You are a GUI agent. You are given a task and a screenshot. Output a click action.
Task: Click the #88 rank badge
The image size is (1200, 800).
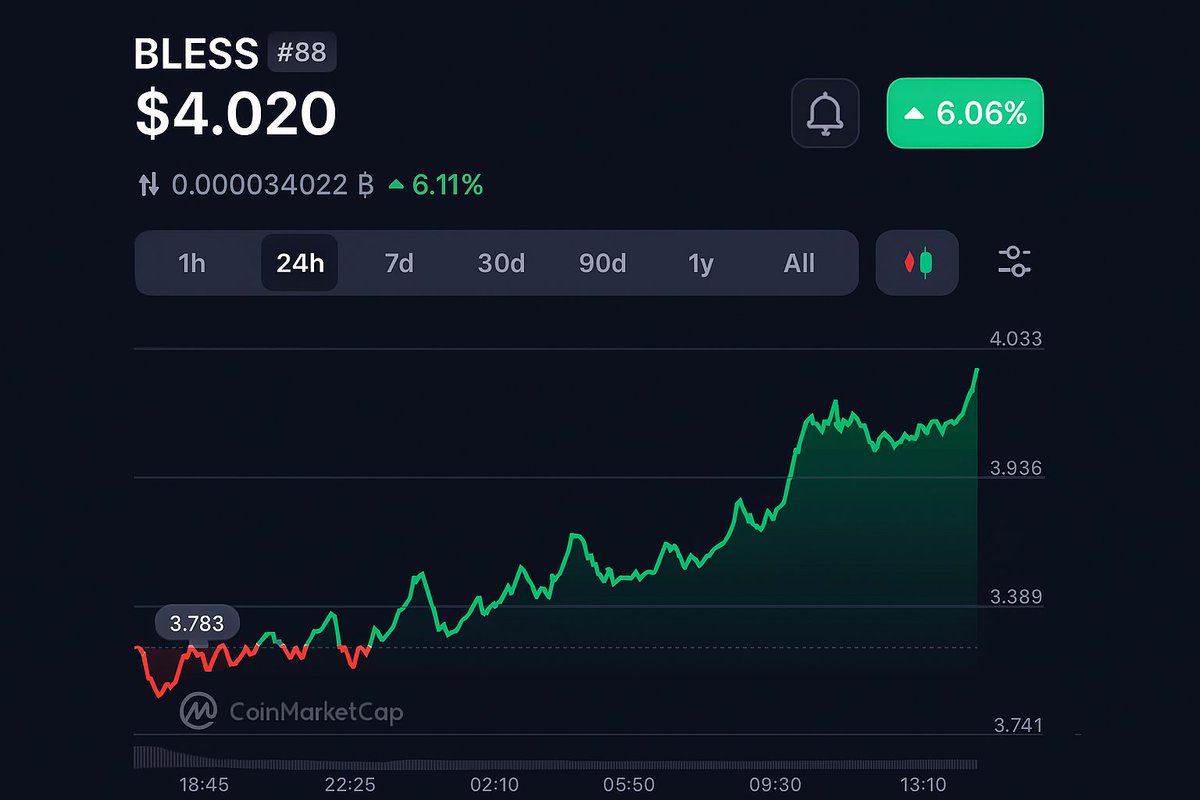coord(302,52)
